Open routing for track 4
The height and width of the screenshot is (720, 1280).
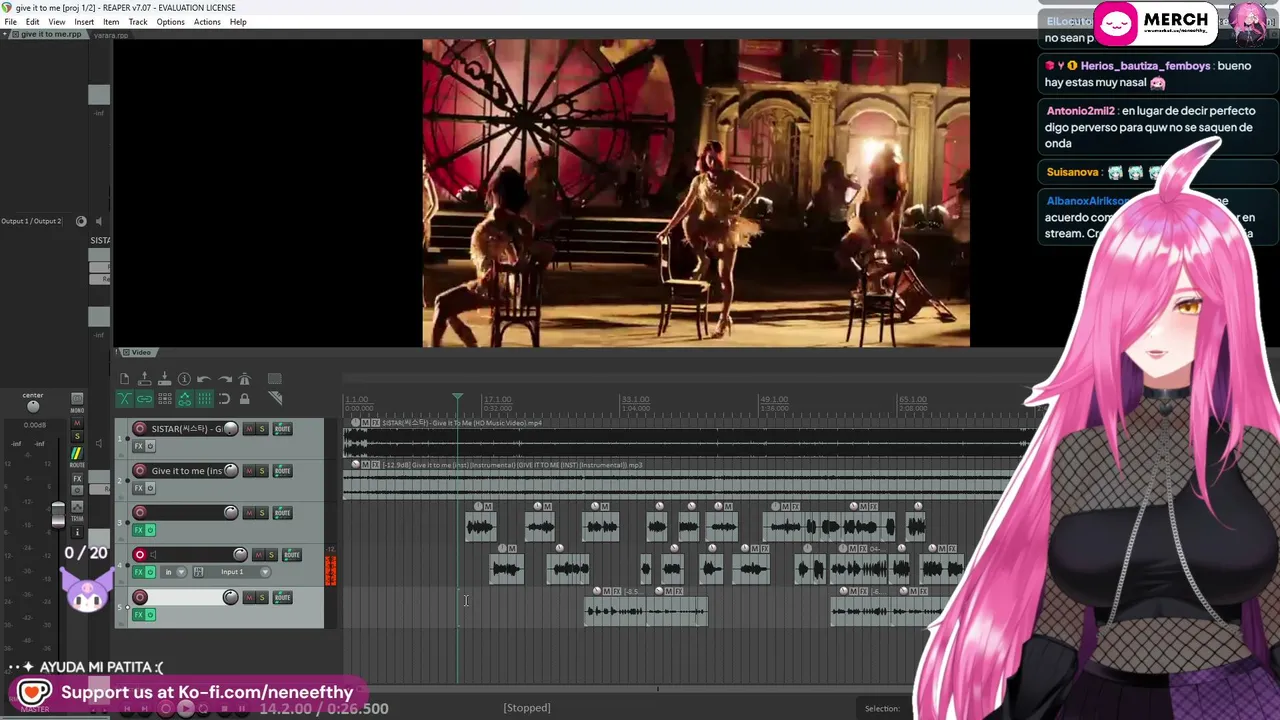click(x=292, y=555)
